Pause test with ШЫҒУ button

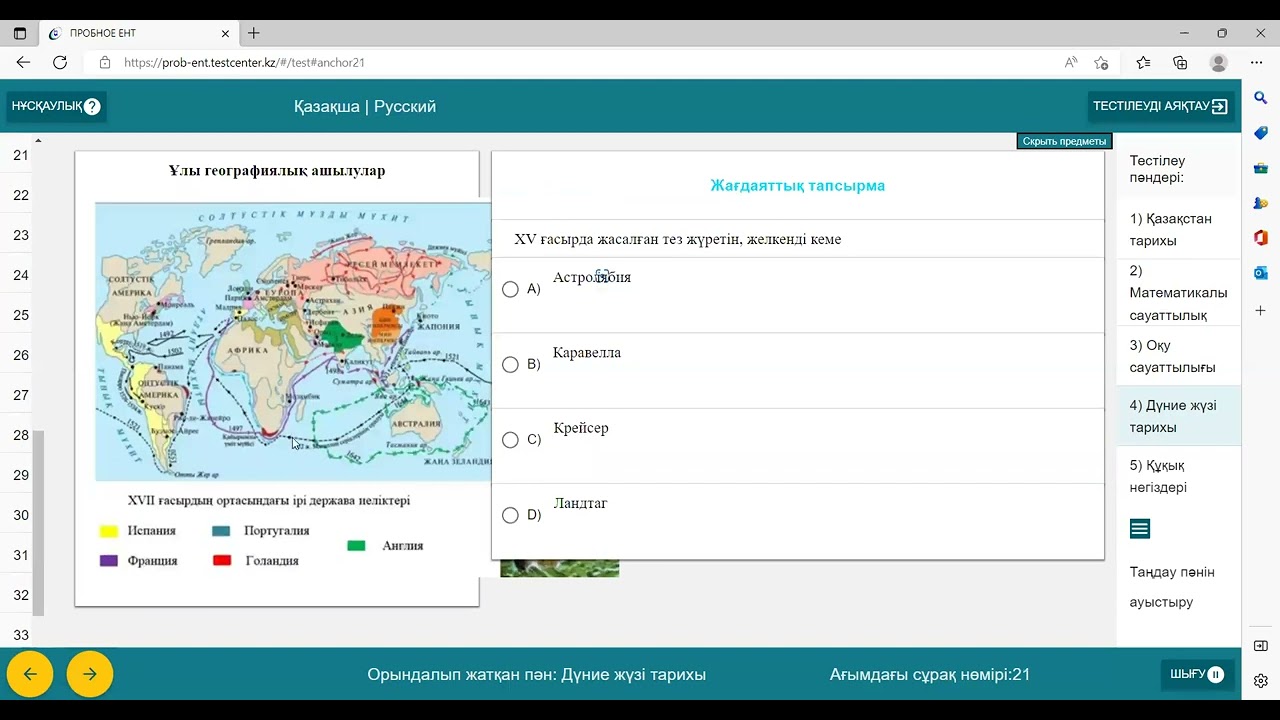pos(1197,674)
